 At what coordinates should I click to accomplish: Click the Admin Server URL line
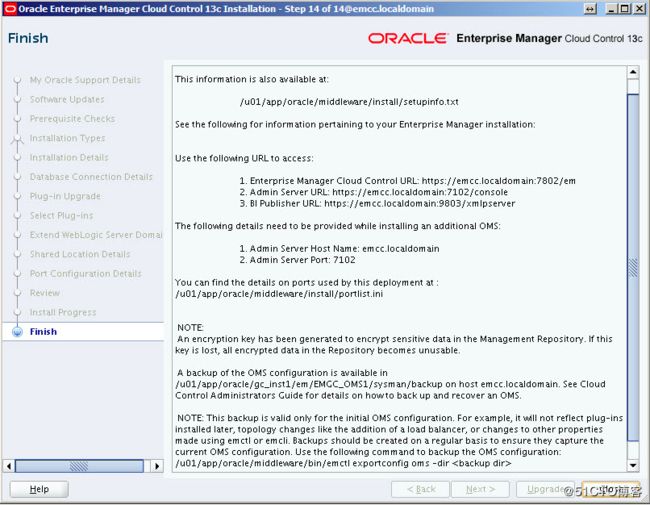[374, 192]
